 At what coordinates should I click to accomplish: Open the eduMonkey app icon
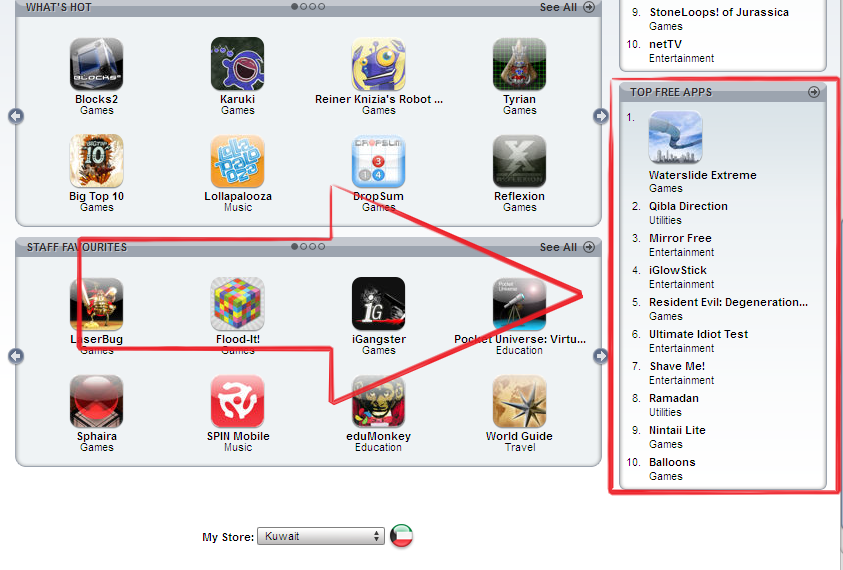pos(378,401)
